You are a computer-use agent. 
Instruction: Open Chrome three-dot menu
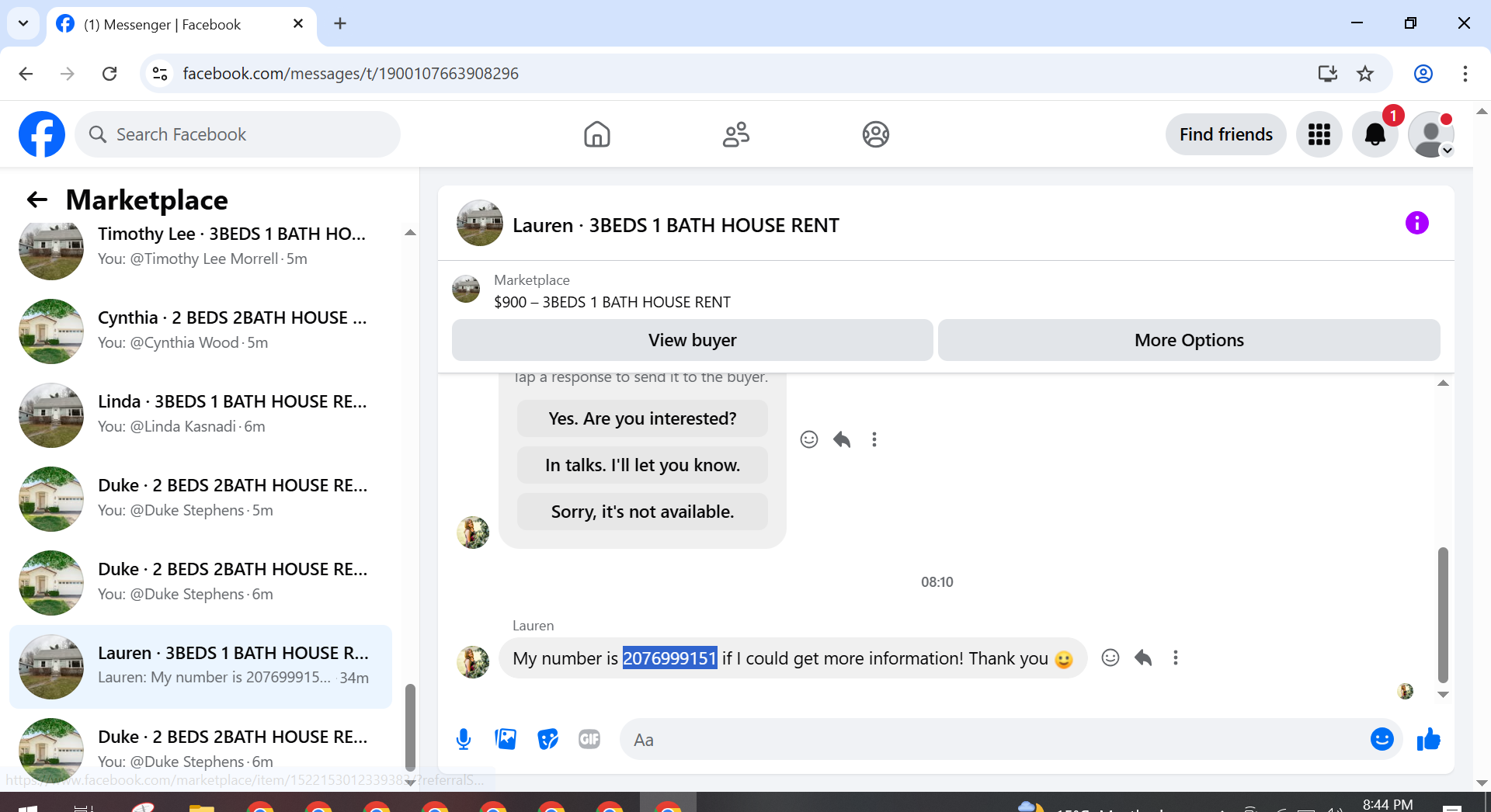[x=1465, y=74]
